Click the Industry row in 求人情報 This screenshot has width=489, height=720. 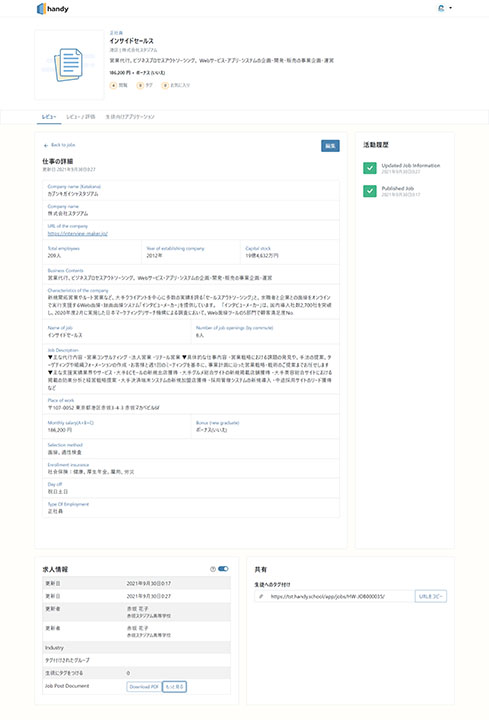[x=136, y=647]
